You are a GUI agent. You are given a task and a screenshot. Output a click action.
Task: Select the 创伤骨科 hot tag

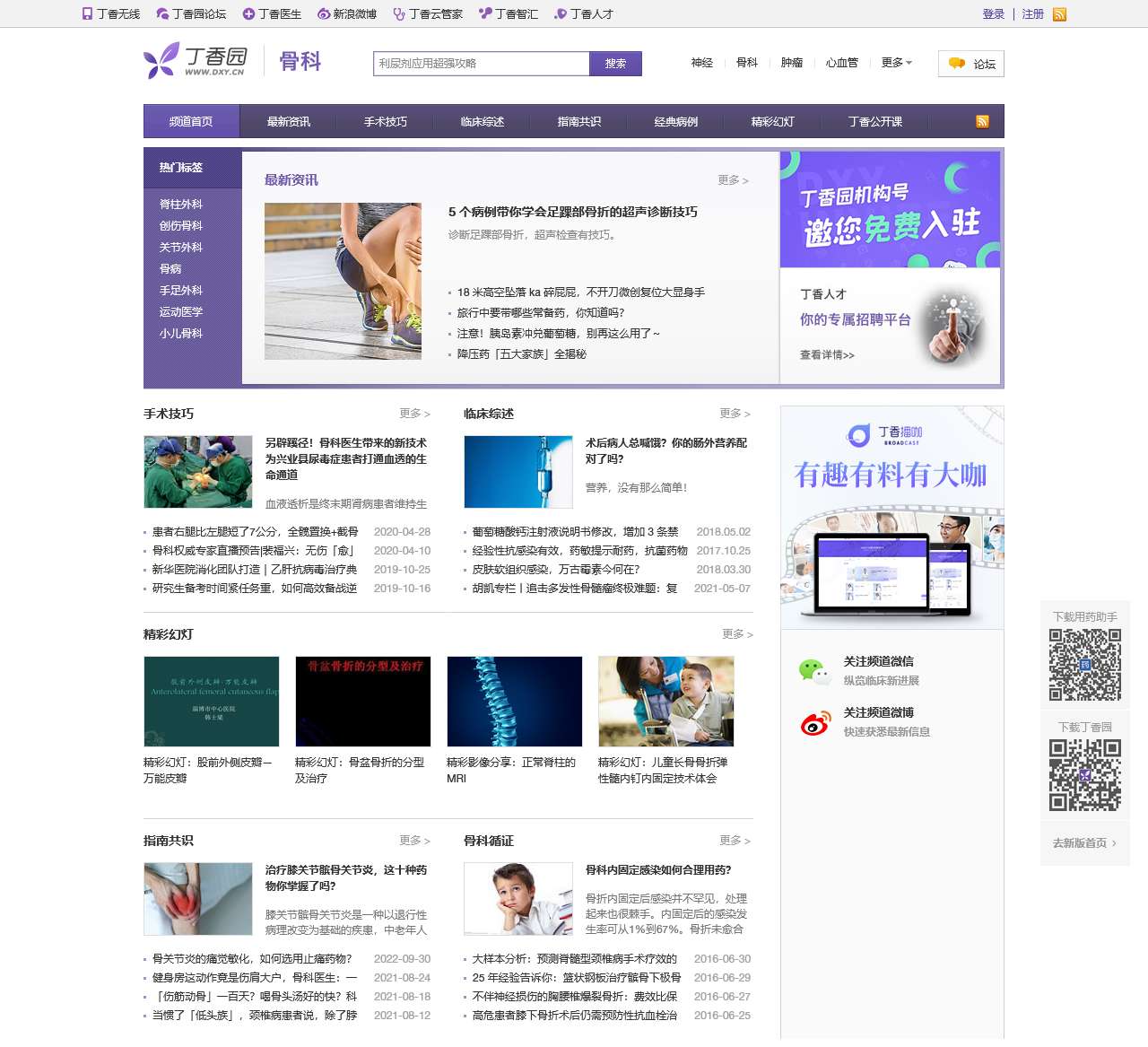[181, 226]
